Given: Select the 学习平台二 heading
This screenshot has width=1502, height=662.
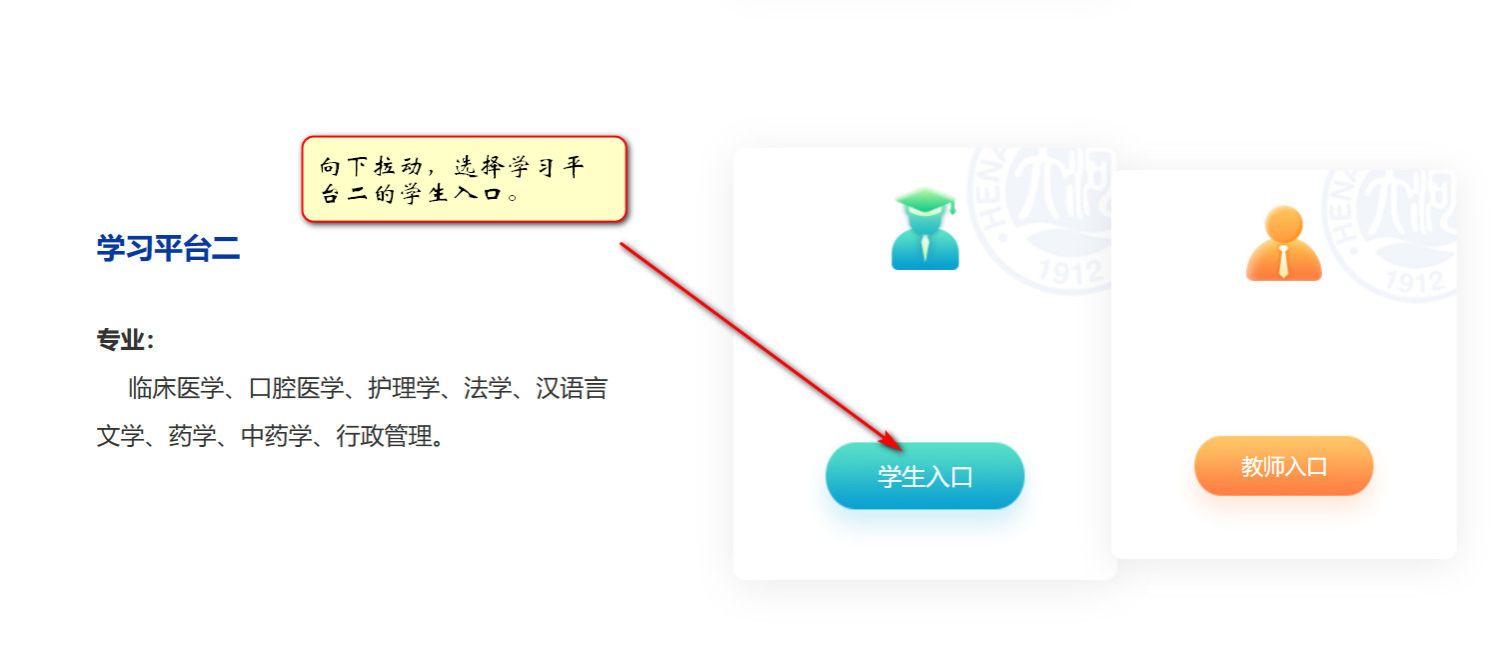Looking at the screenshot, I should pyautogui.click(x=168, y=248).
